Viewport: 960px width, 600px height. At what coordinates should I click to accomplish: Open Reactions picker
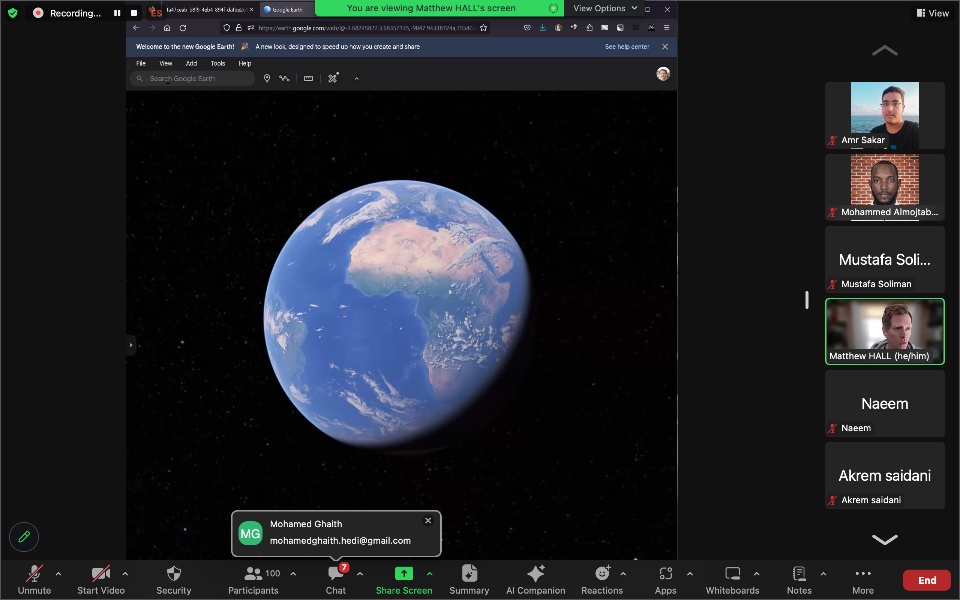(x=602, y=580)
